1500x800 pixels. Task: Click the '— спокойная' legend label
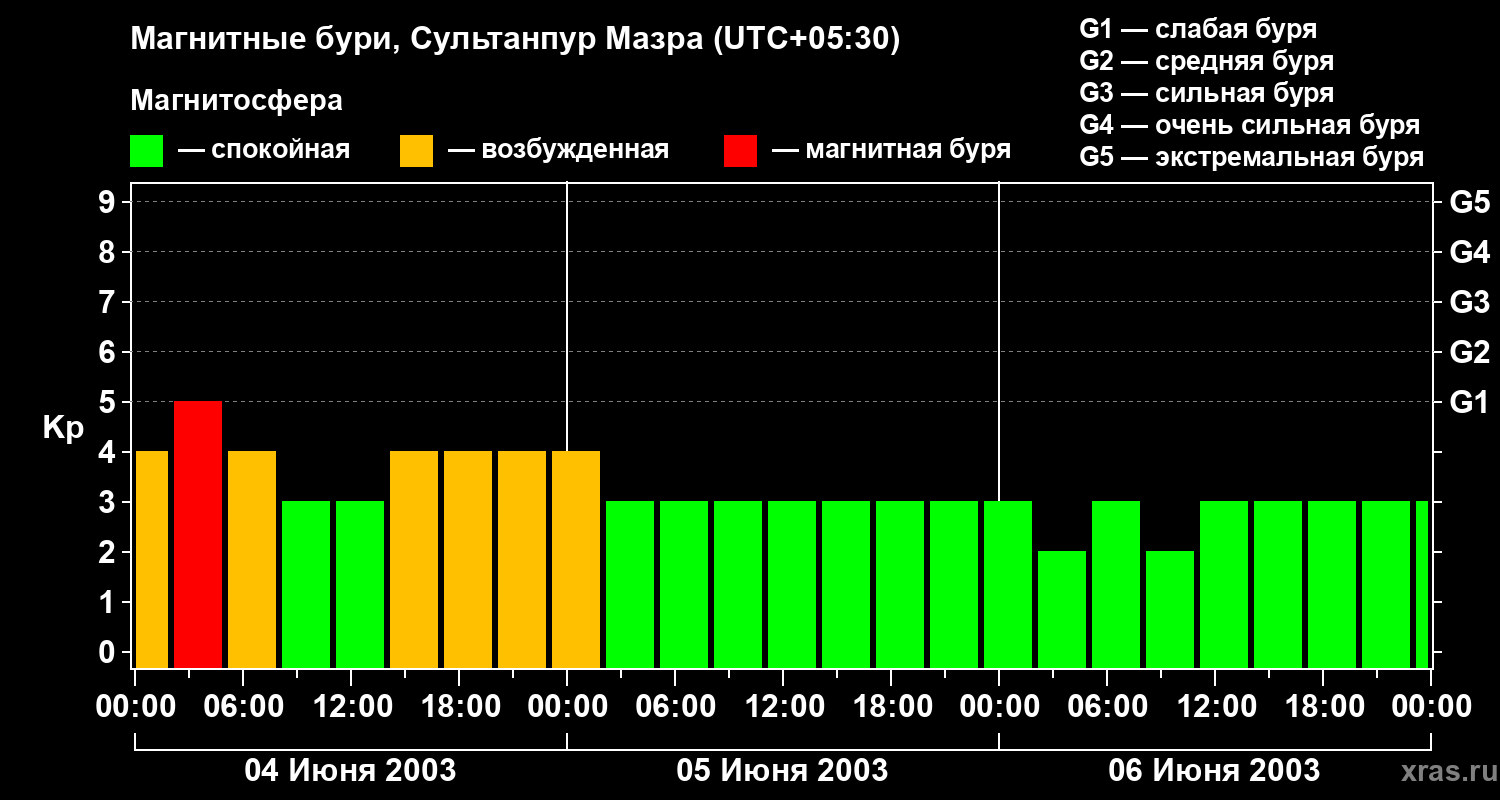point(264,151)
